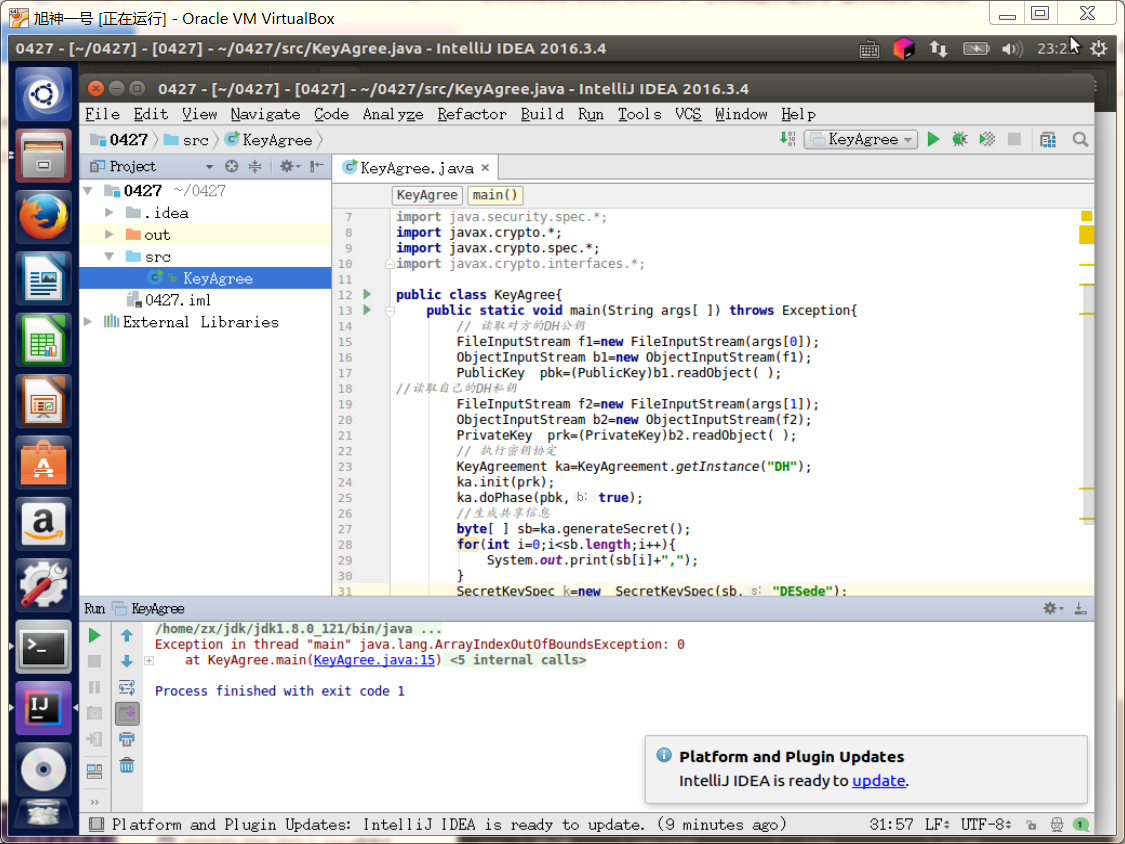The height and width of the screenshot is (844, 1125).
Task: Print the console output icon
Action: (127, 739)
